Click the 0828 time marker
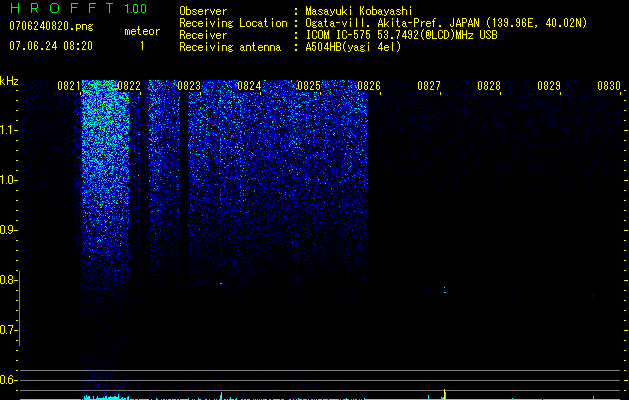The image size is (629, 400). (489, 86)
